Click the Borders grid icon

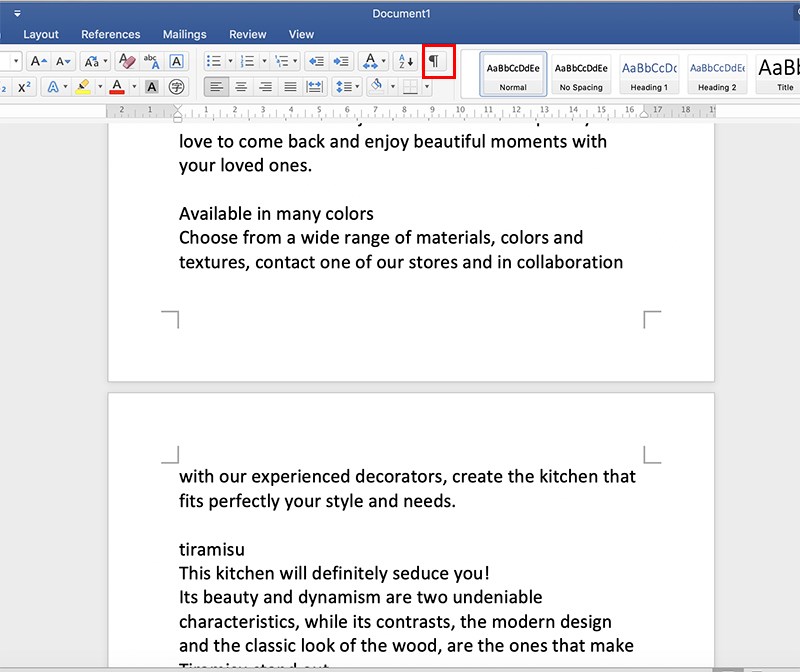410,87
